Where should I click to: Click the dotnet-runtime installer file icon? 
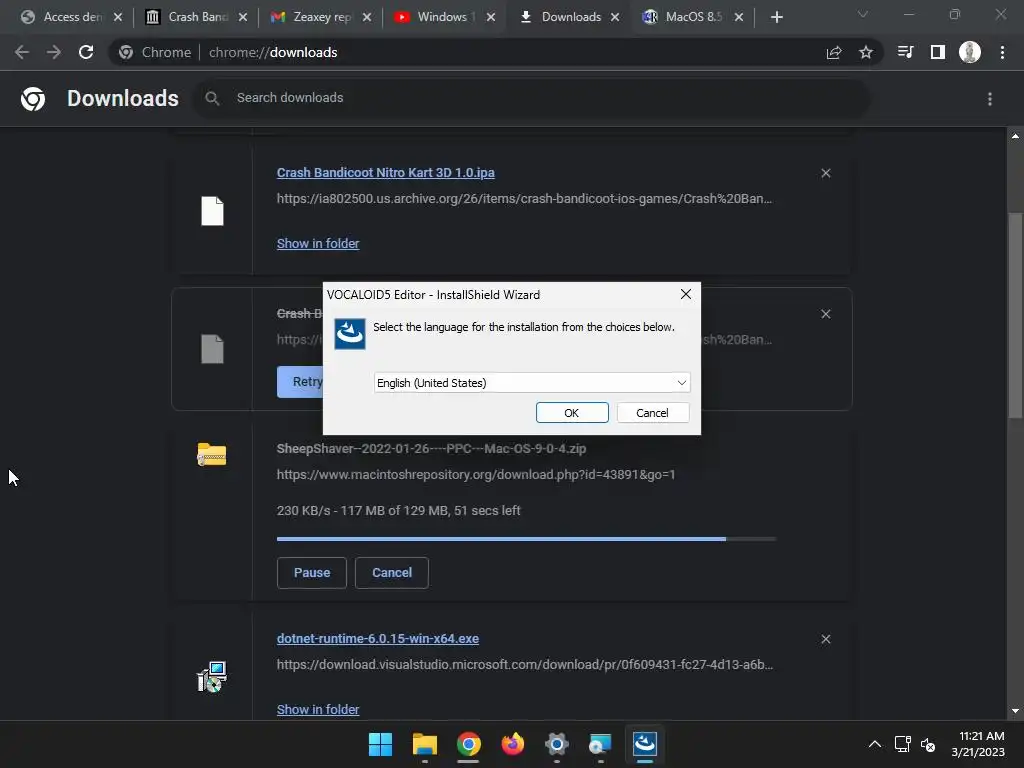(x=212, y=677)
